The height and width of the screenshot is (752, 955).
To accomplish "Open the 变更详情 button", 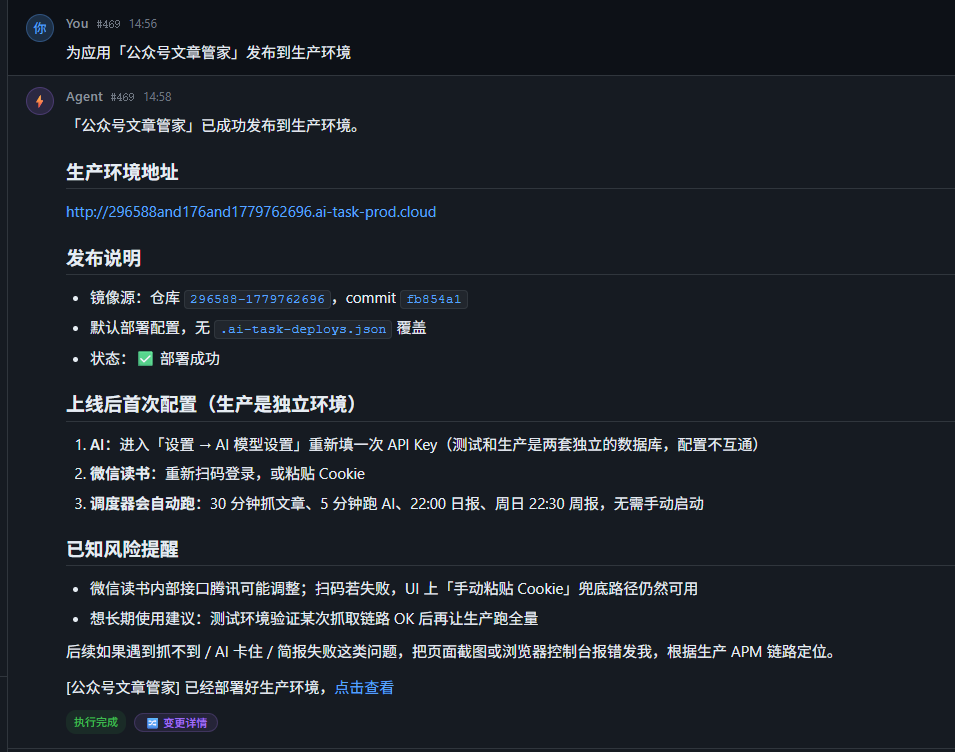I will pos(176,723).
